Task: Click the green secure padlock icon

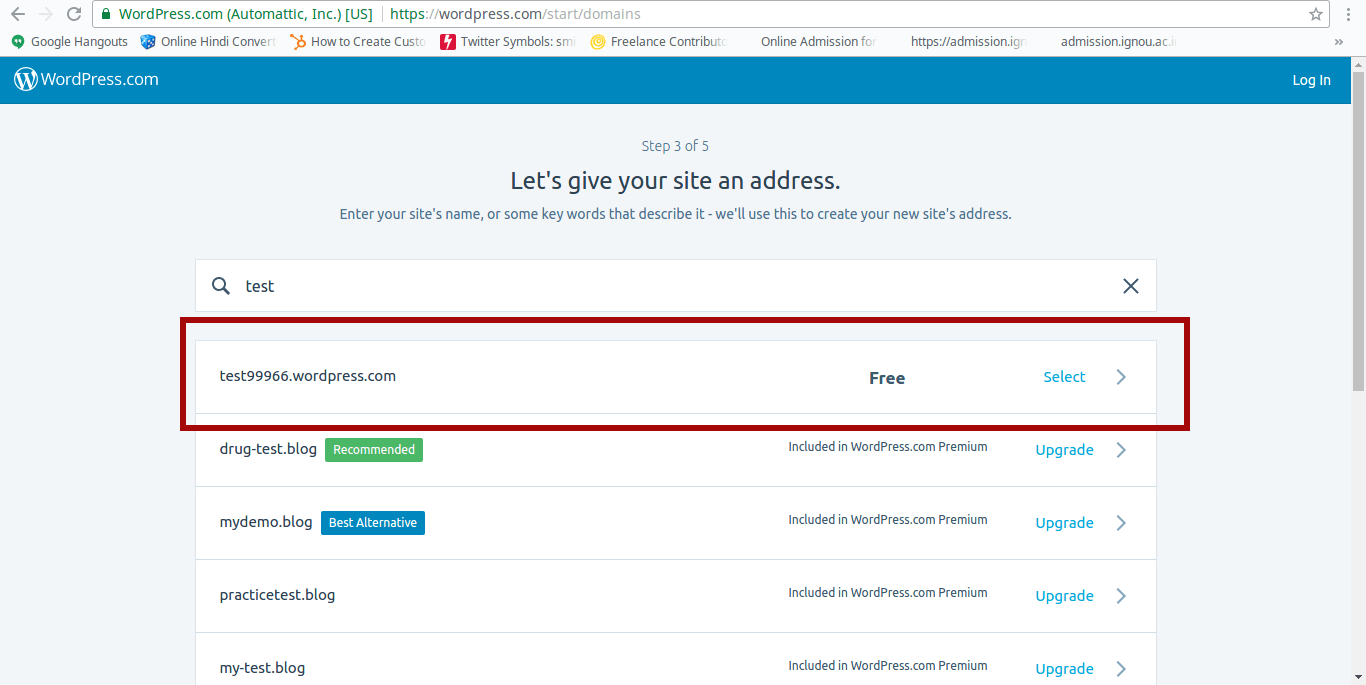Action: [106, 14]
